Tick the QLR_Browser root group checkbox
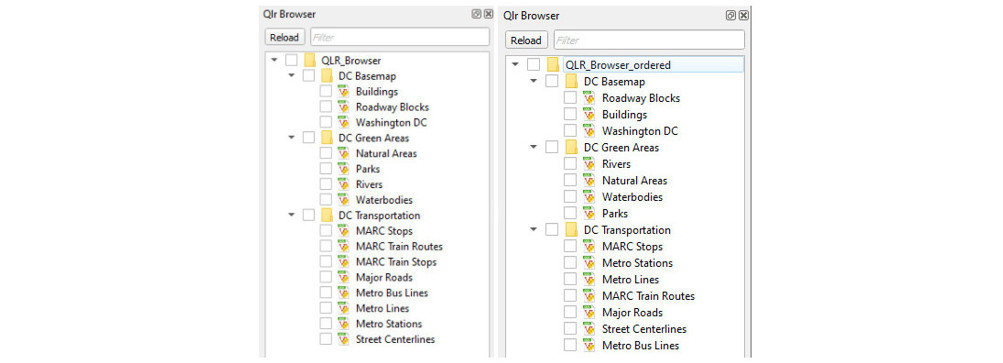 point(292,60)
